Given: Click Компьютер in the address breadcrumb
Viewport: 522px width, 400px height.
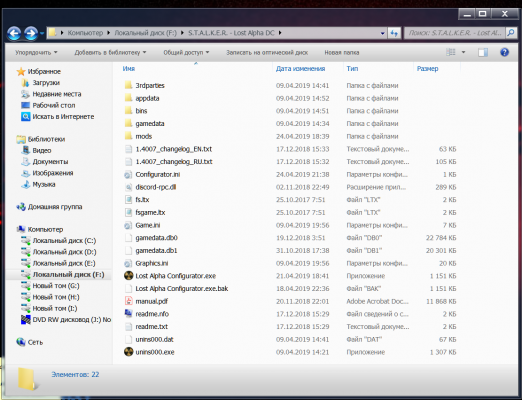Looking at the screenshot, I should pyautogui.click(x=85, y=33).
